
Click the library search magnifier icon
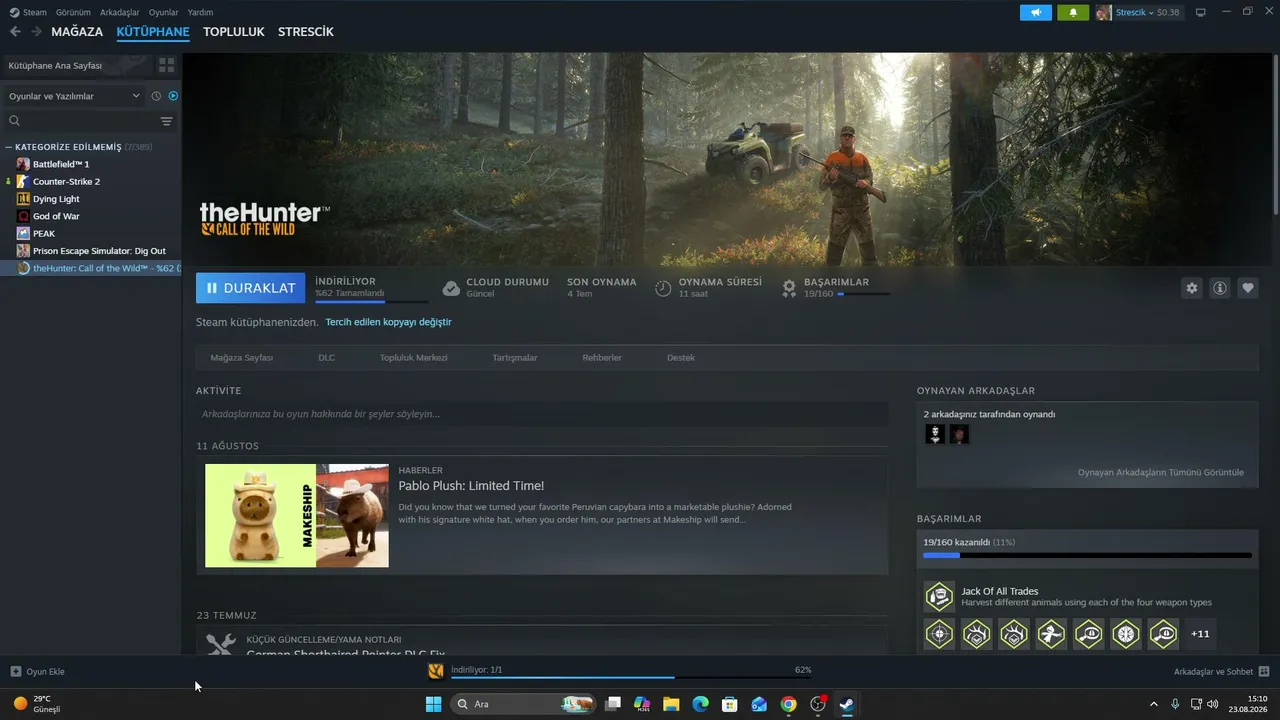coord(15,121)
